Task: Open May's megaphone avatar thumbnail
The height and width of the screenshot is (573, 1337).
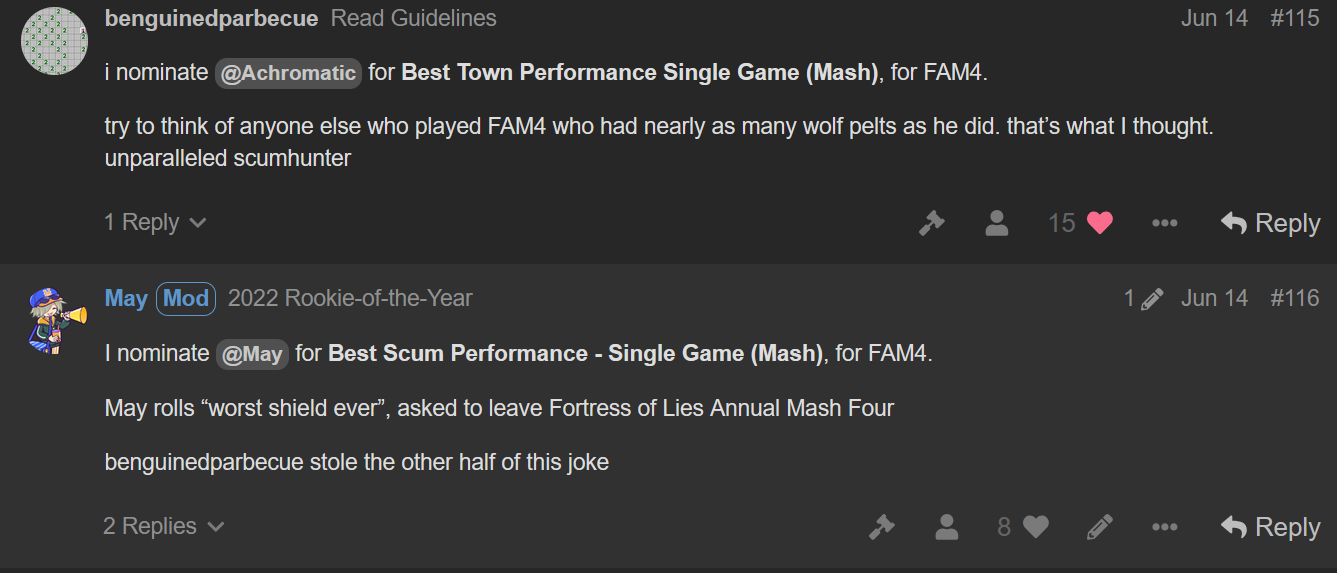Action: click(x=54, y=318)
